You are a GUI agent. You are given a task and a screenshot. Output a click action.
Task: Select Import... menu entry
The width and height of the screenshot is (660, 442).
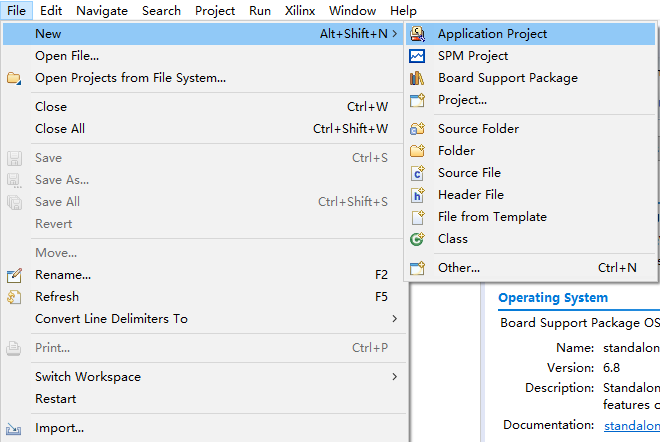203,428
